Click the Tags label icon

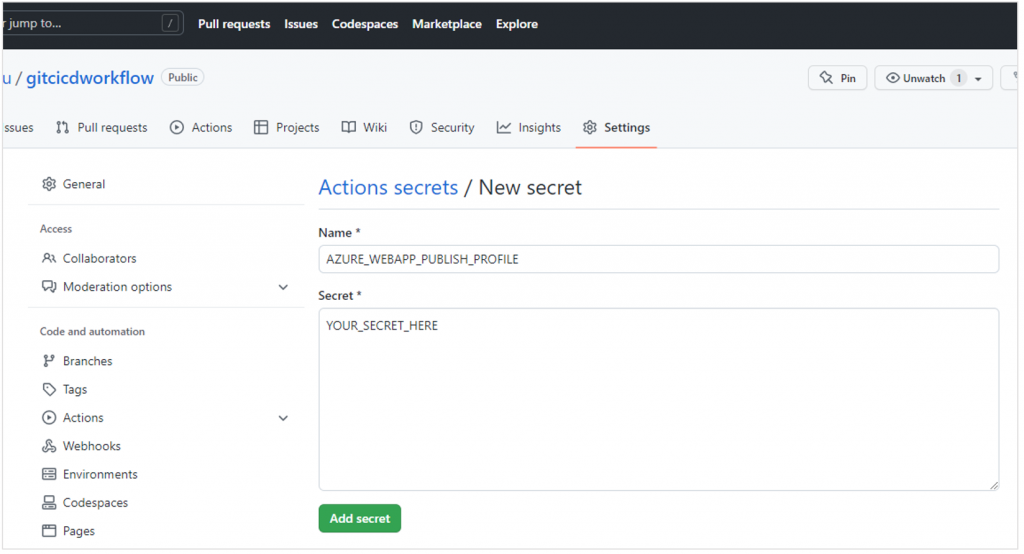(x=49, y=389)
